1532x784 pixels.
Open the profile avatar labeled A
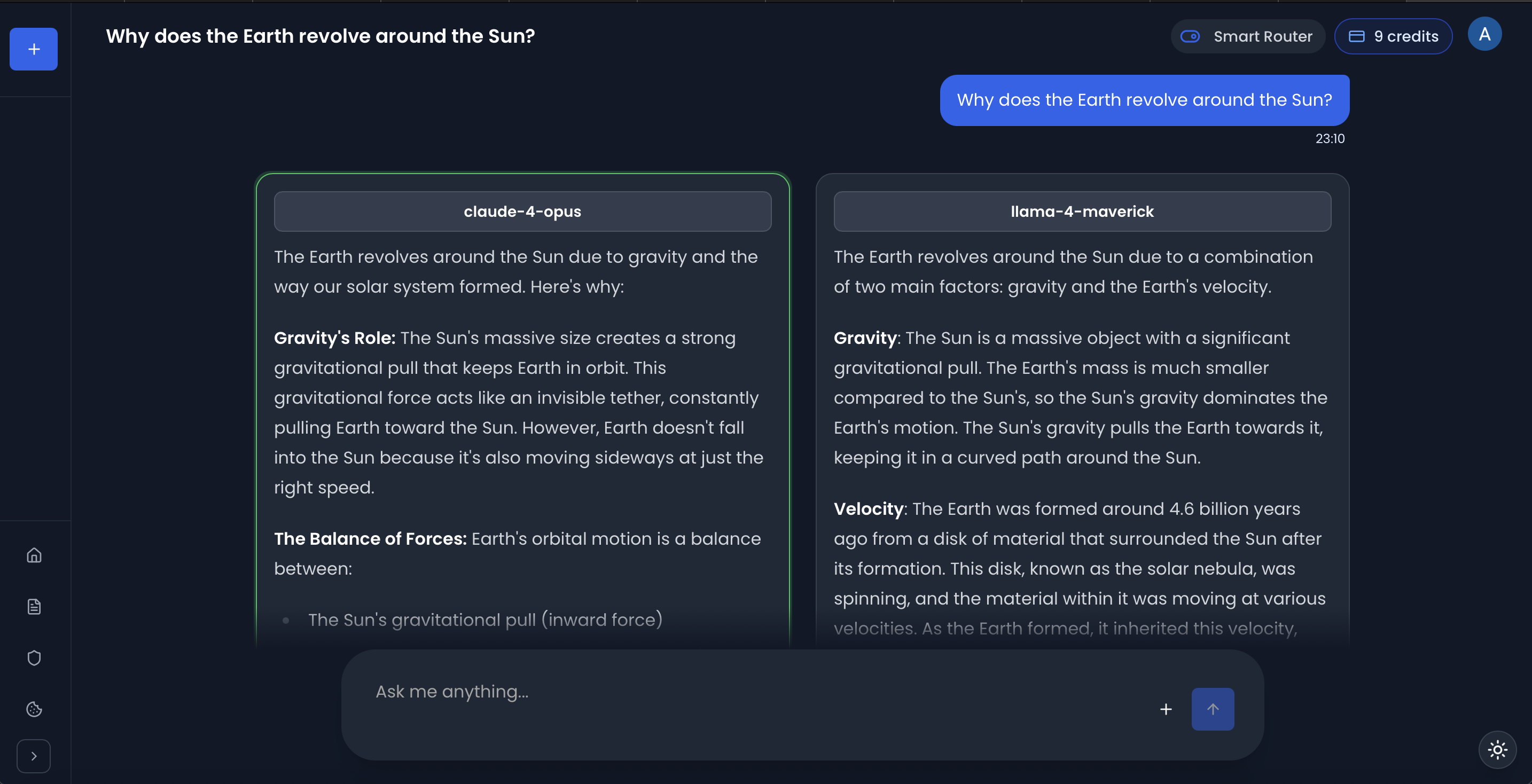click(1484, 35)
